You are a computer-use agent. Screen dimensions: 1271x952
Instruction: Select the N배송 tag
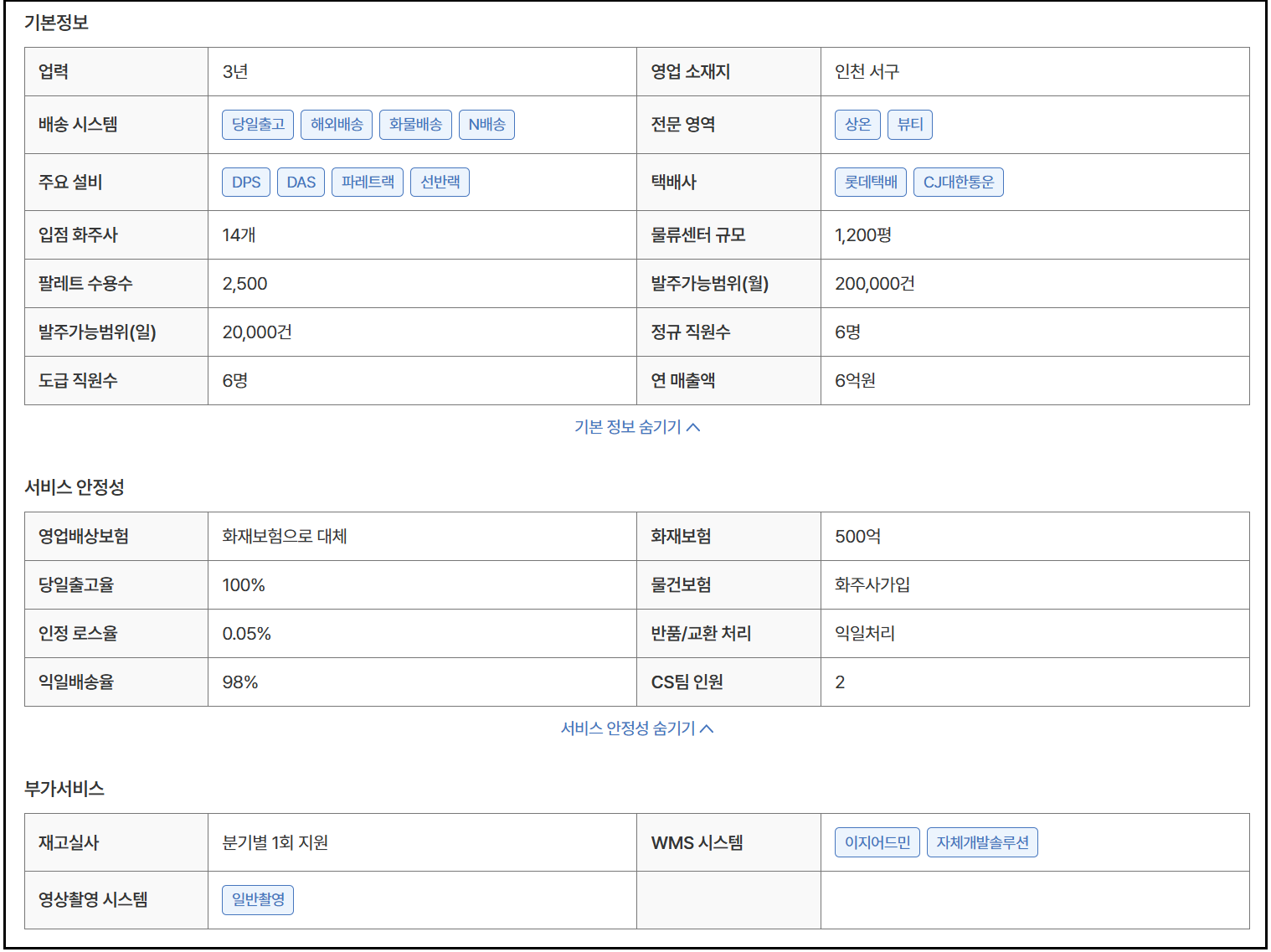pyautogui.click(x=486, y=125)
